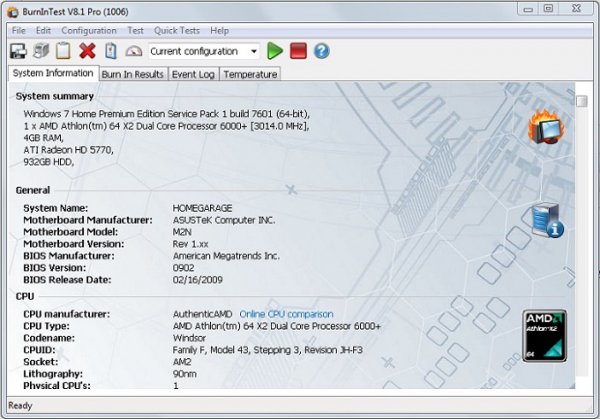The width and height of the screenshot is (600, 419).
Task: Click the Ready status bar text
Action: [20, 406]
